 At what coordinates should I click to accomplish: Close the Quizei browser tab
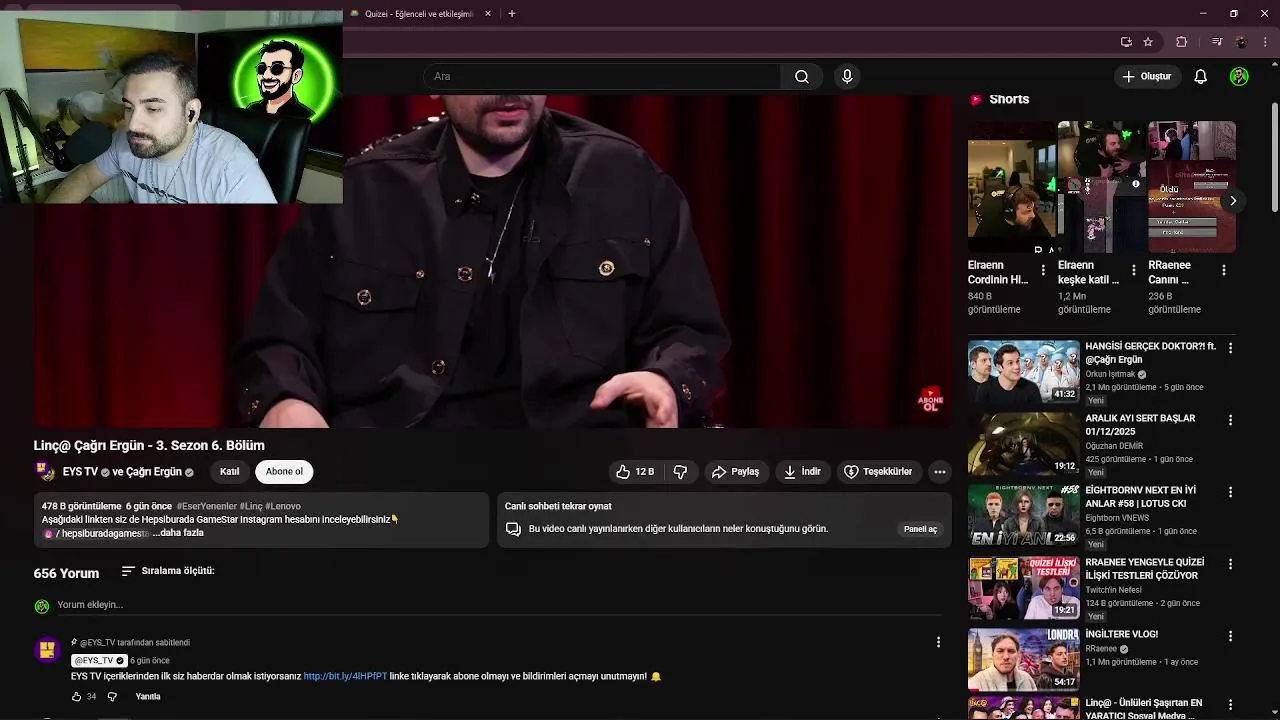[x=488, y=14]
